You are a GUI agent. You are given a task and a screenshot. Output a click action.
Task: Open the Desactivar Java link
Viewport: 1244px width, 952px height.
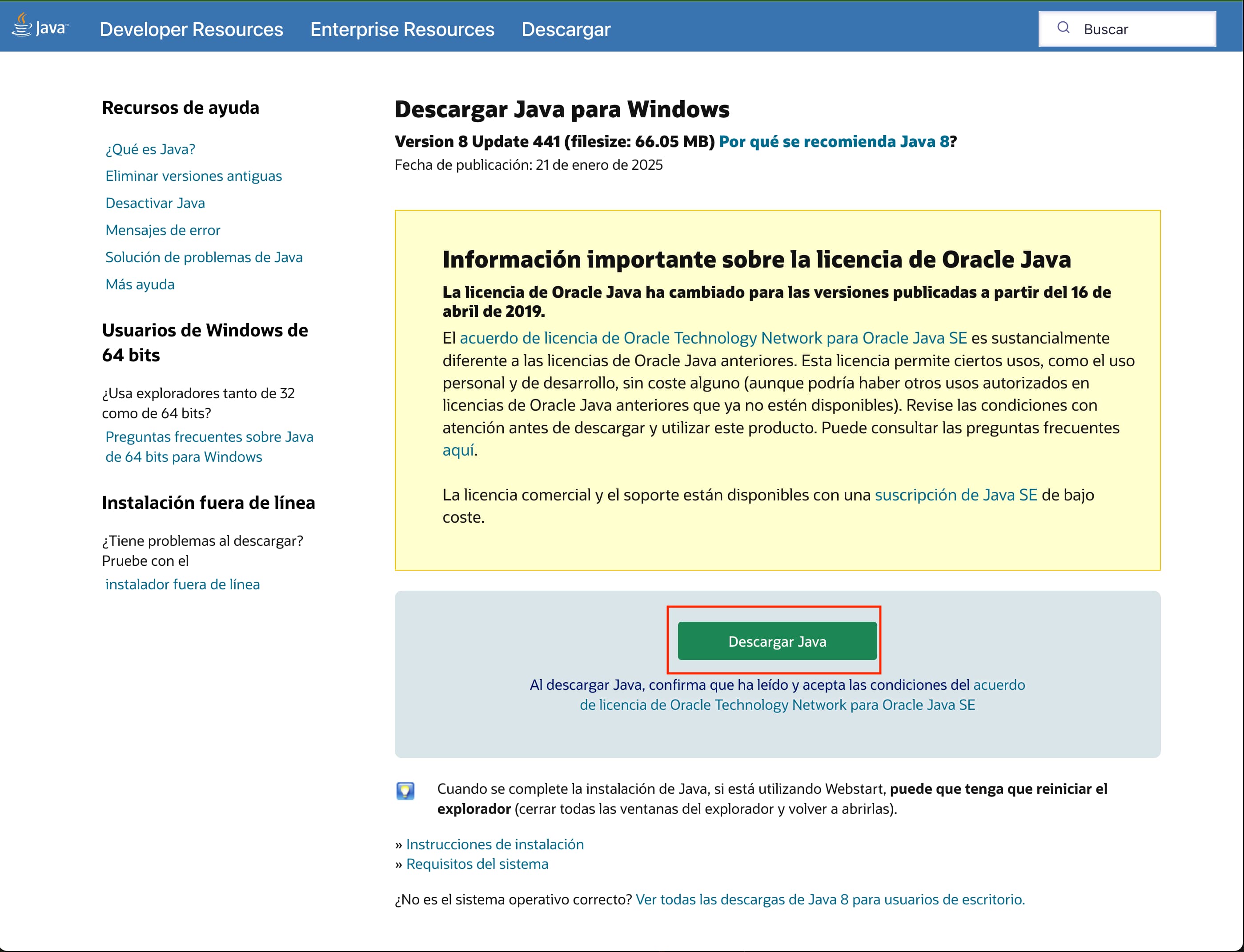pyautogui.click(x=155, y=203)
